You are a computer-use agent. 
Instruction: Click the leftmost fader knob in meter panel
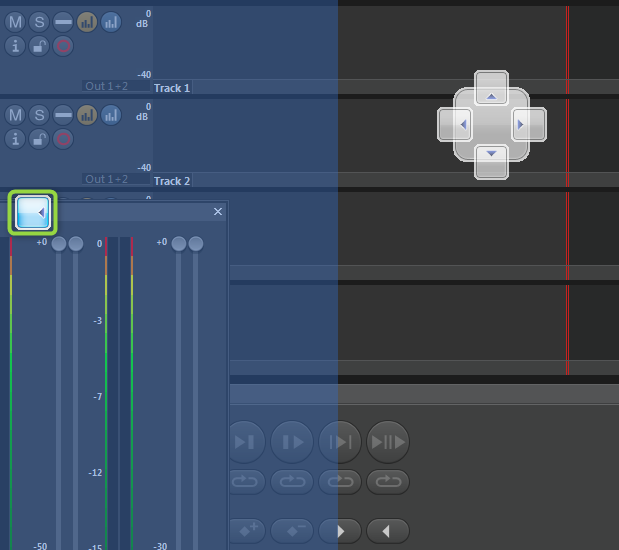(59, 244)
